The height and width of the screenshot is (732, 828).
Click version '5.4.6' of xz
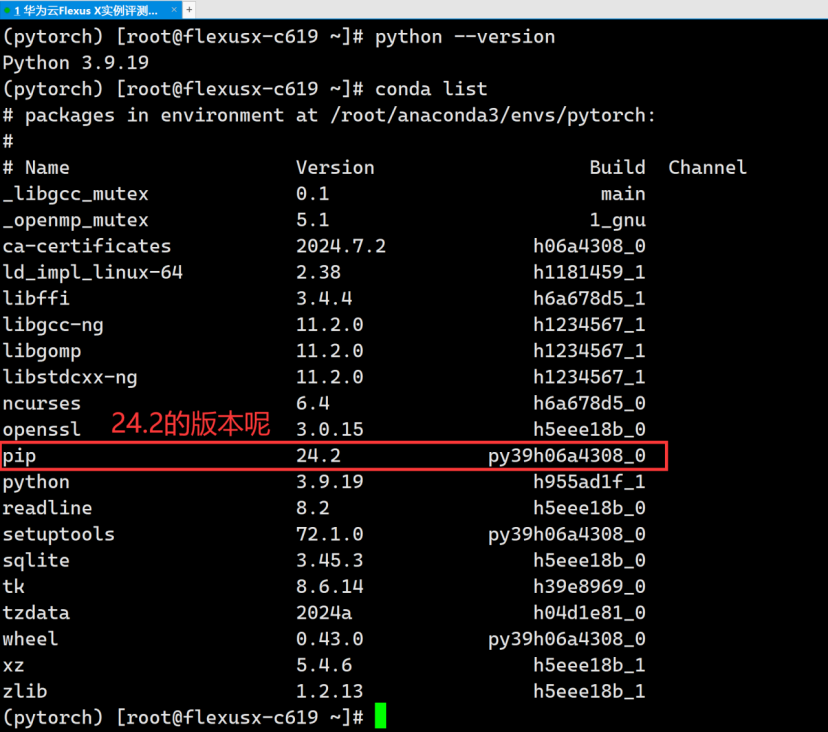324,665
